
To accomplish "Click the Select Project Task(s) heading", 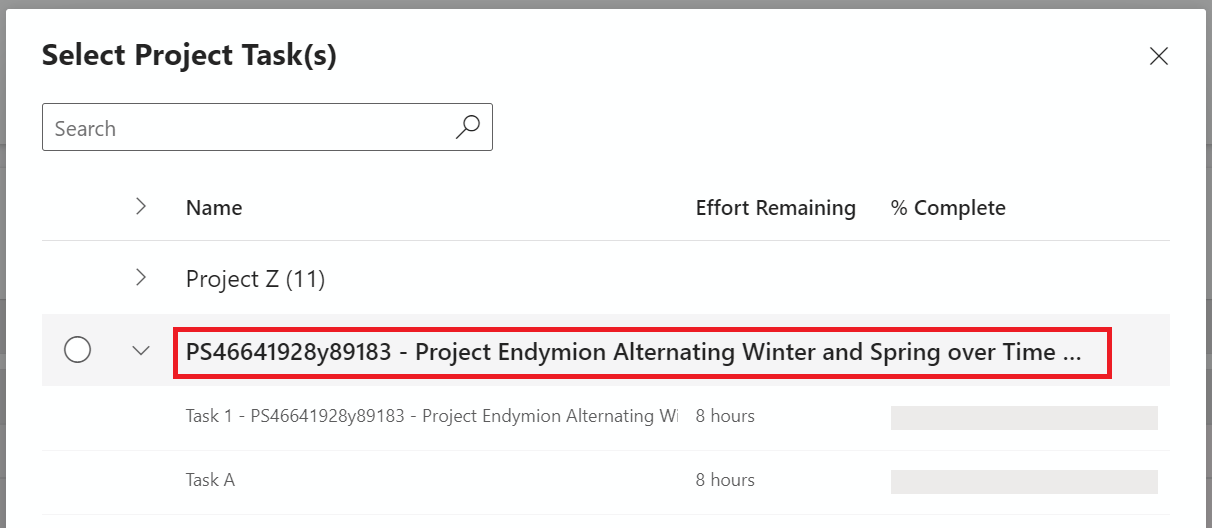I will point(189,56).
